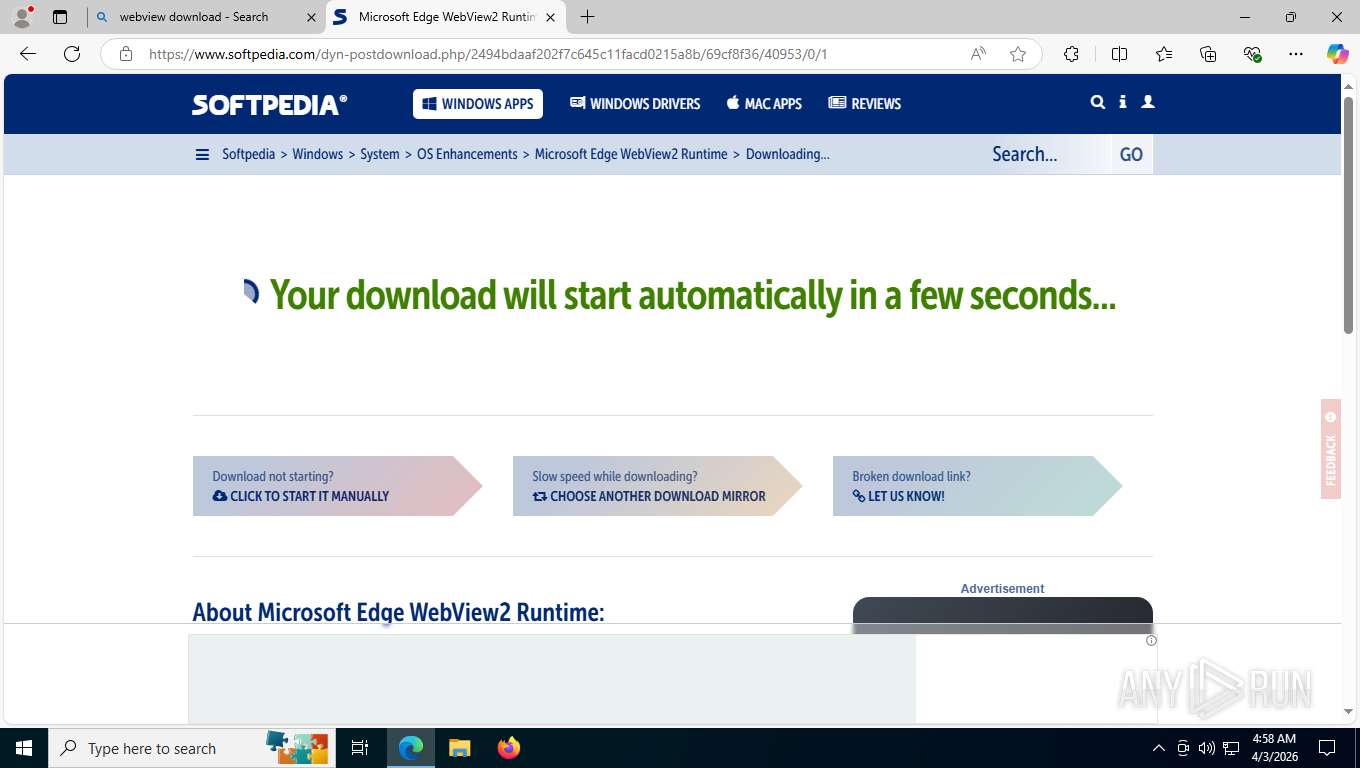Click the Softpedia logo

click(x=270, y=104)
